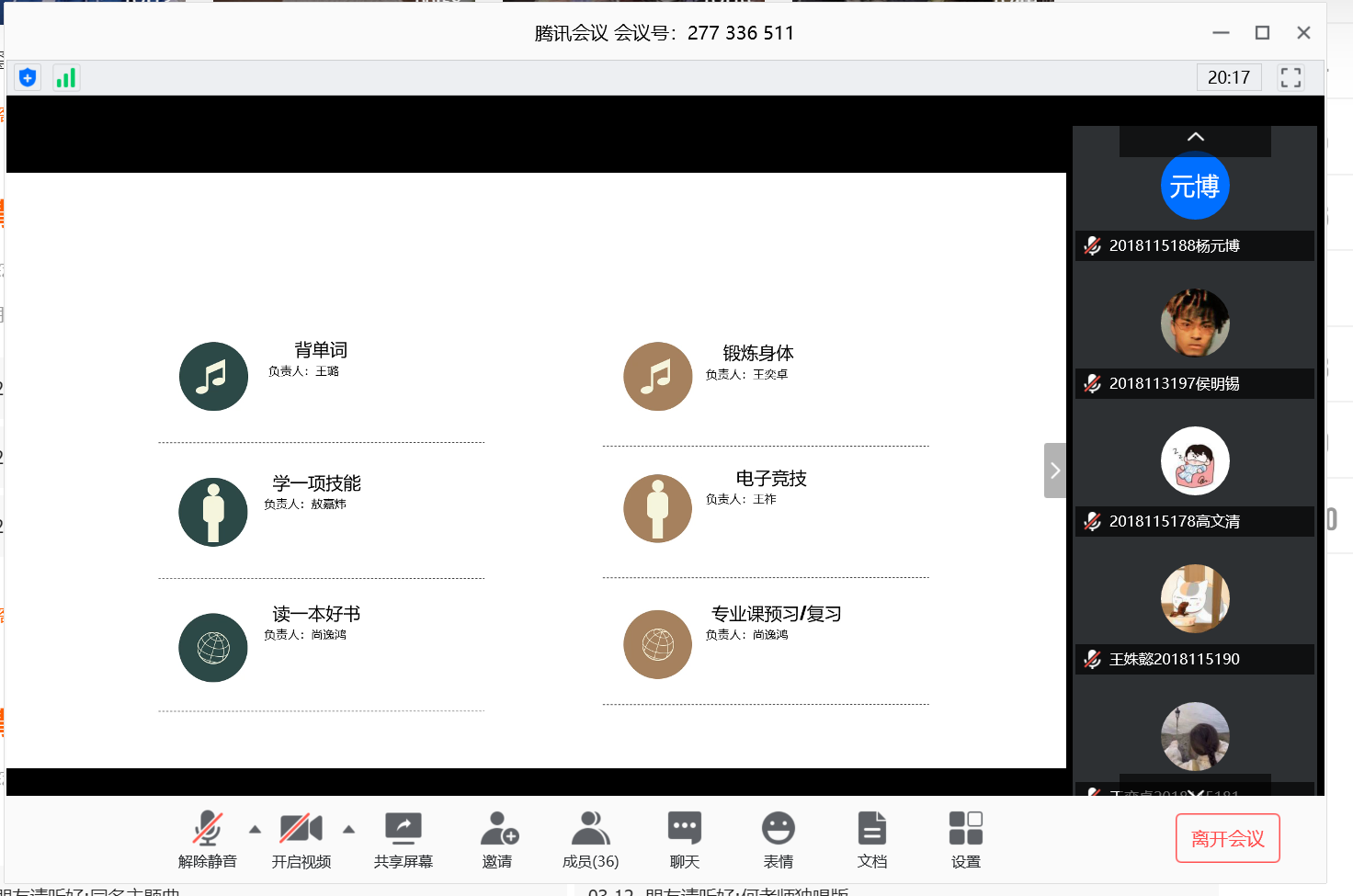Open the 设置 settings icon
Screen dimensions: 1353x896
pyautogui.click(x=965, y=838)
